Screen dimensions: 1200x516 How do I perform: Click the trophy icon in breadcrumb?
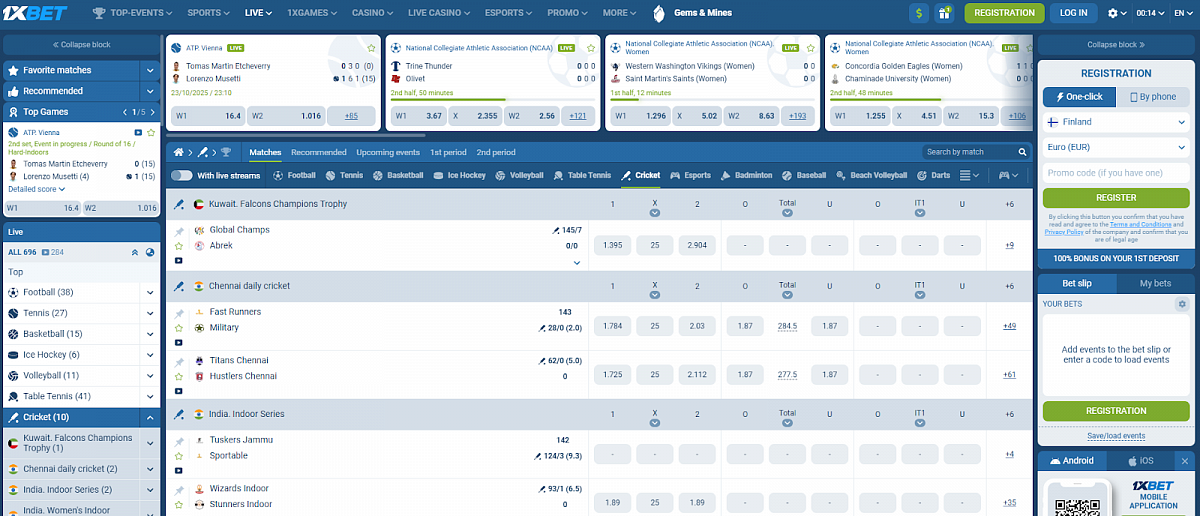pyautogui.click(x=225, y=152)
